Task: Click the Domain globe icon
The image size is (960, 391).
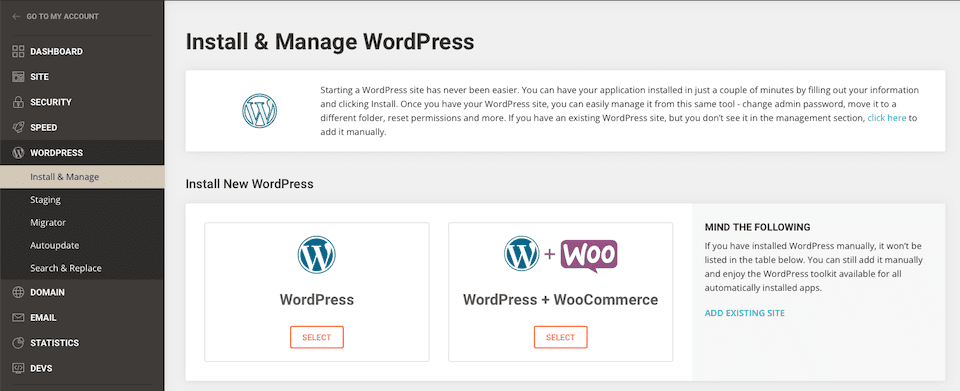Action: click(x=18, y=292)
